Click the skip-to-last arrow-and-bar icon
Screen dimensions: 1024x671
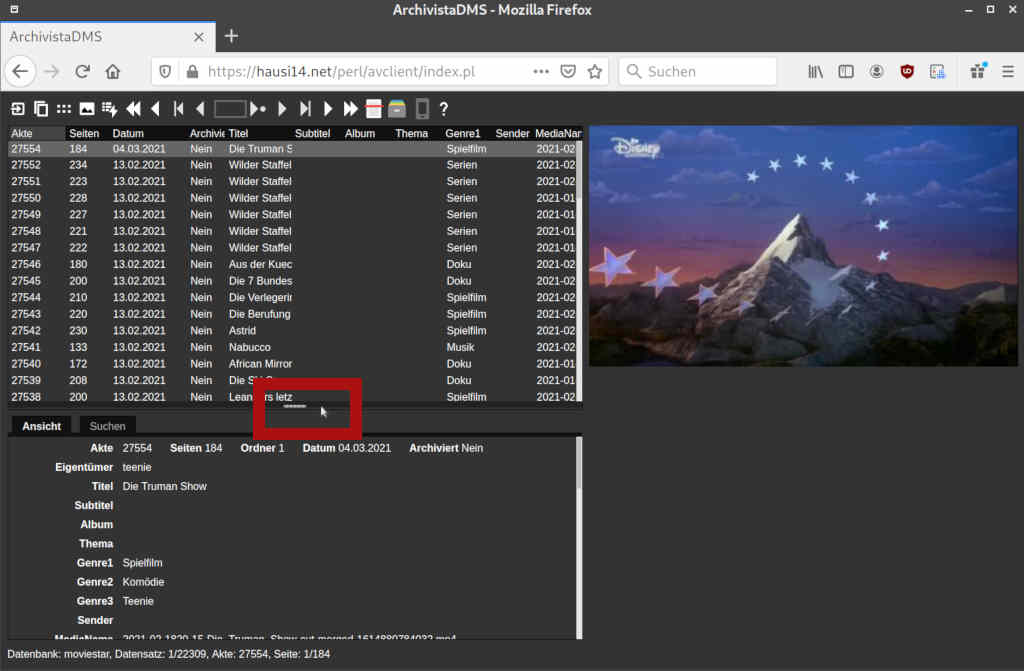click(x=305, y=109)
